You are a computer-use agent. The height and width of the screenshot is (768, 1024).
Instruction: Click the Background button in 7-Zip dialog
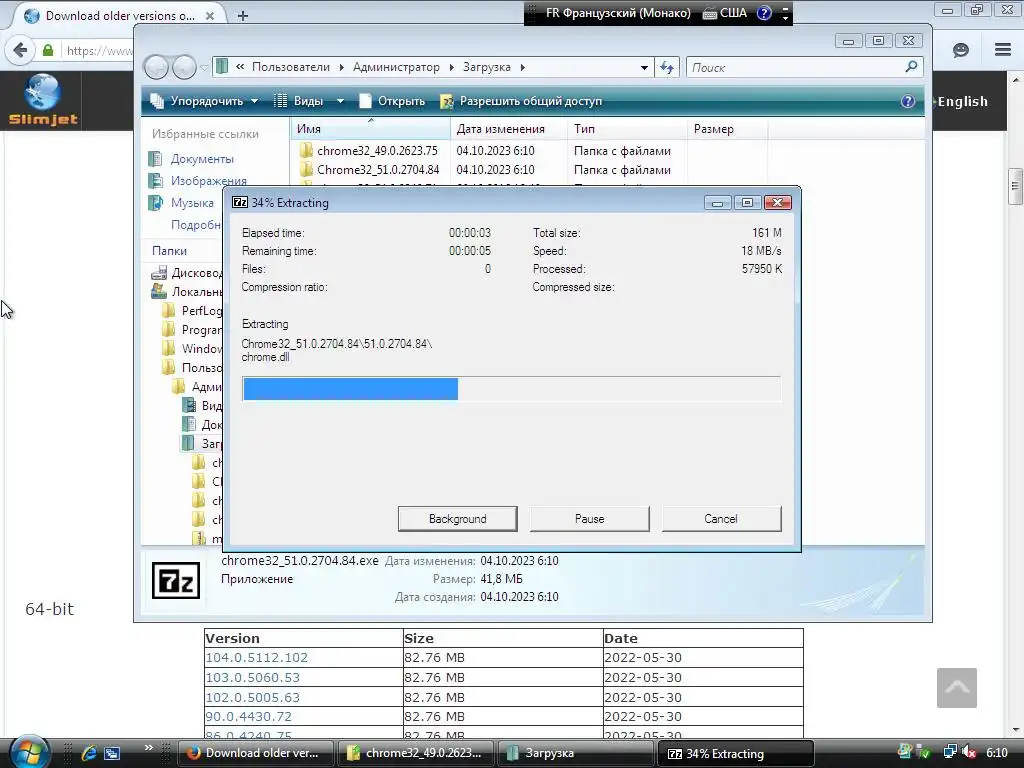[457, 519]
